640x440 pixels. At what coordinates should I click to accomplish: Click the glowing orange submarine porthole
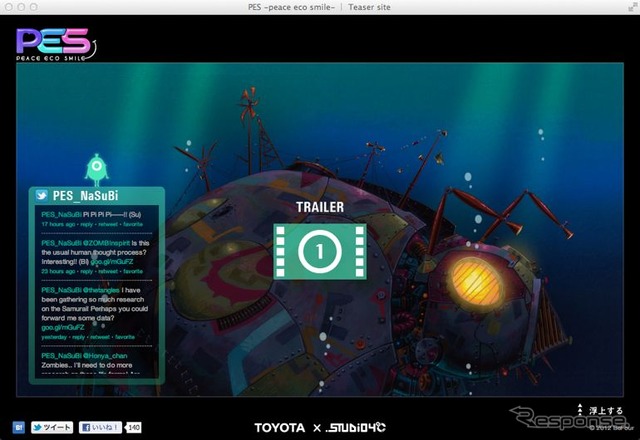[x=476, y=282]
